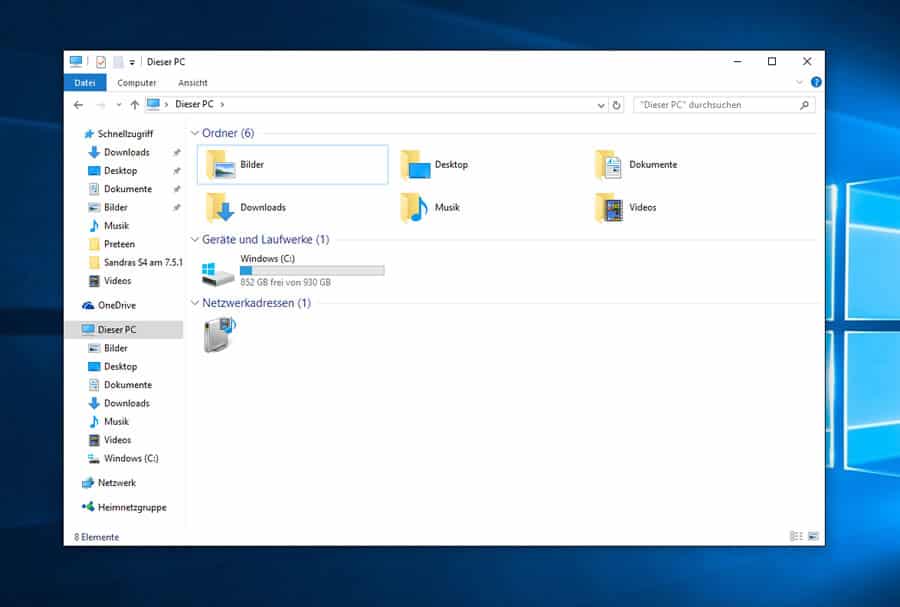The height and width of the screenshot is (607, 900).
Task: Open Heimnetzgruppe in the sidebar
Action: [x=131, y=507]
